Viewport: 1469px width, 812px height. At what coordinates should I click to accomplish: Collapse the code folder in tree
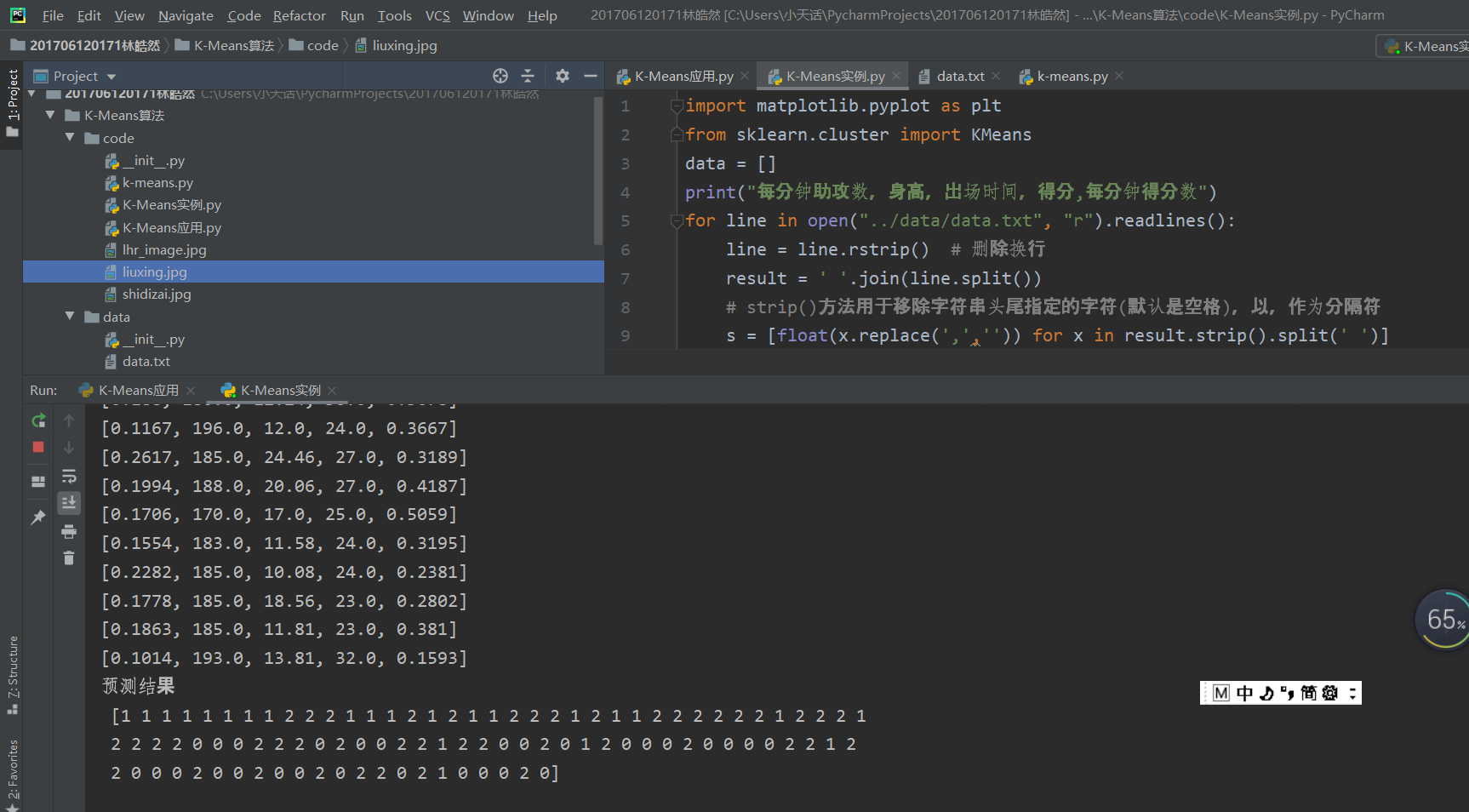[70, 138]
